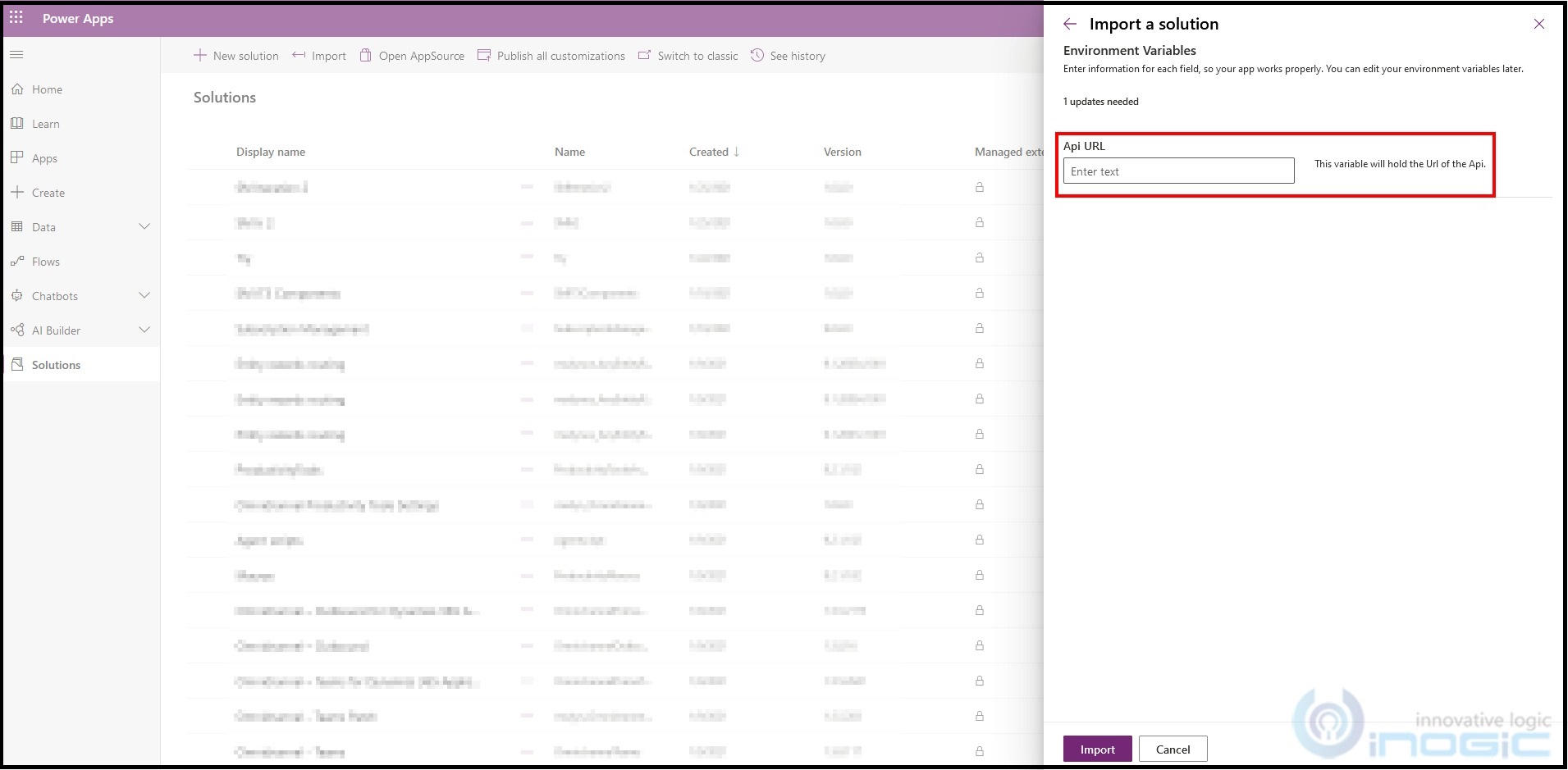
Task: Click the purple Import button
Action: (x=1098, y=749)
